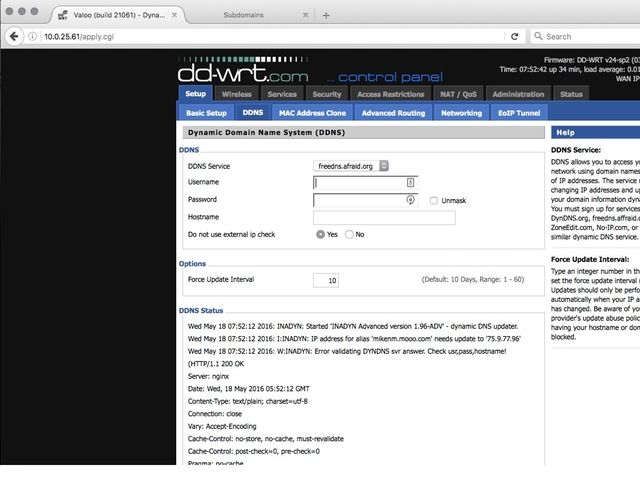
Task: Open the Security main tab
Action: (x=327, y=94)
